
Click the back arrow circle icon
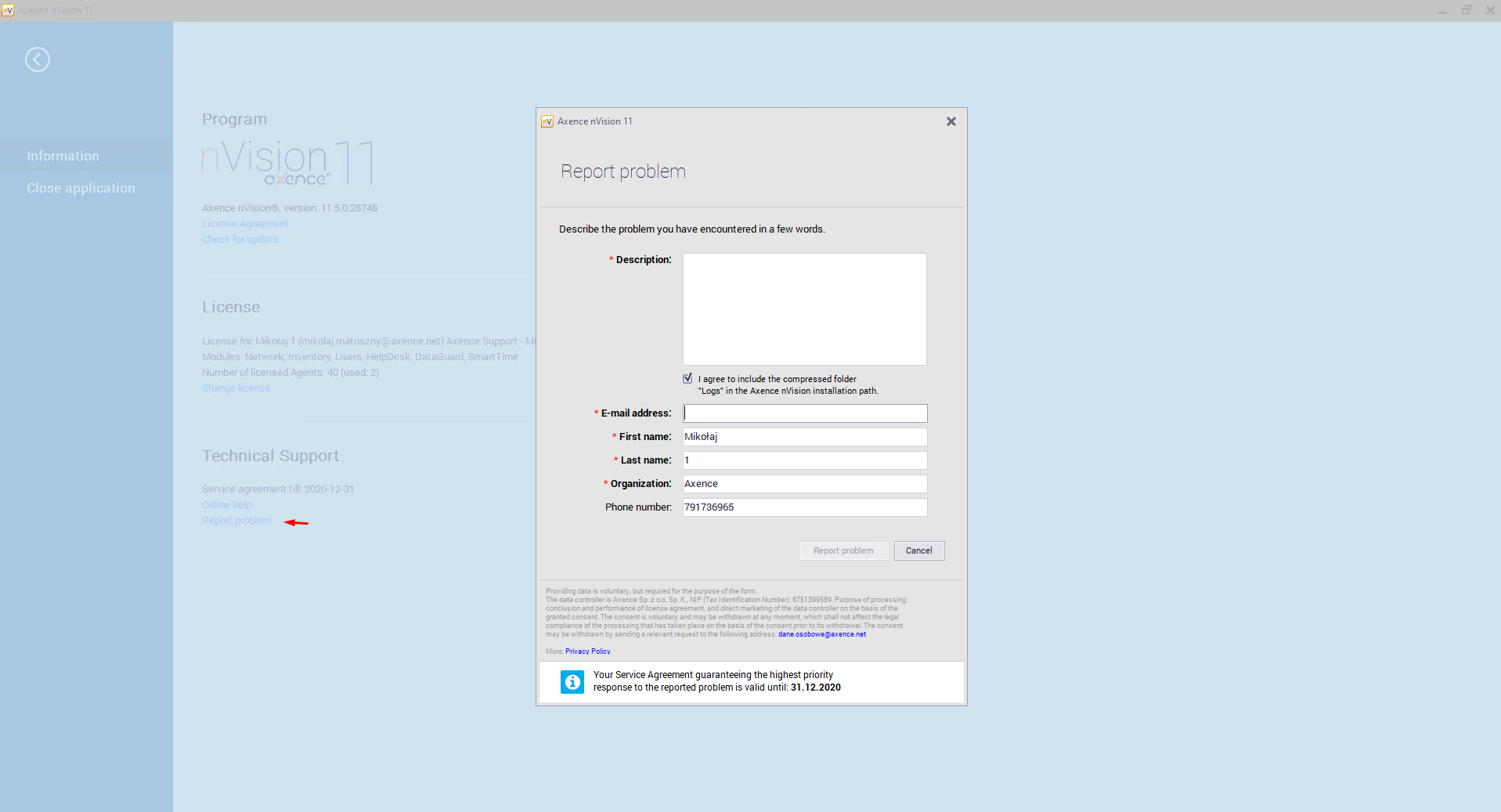click(38, 60)
